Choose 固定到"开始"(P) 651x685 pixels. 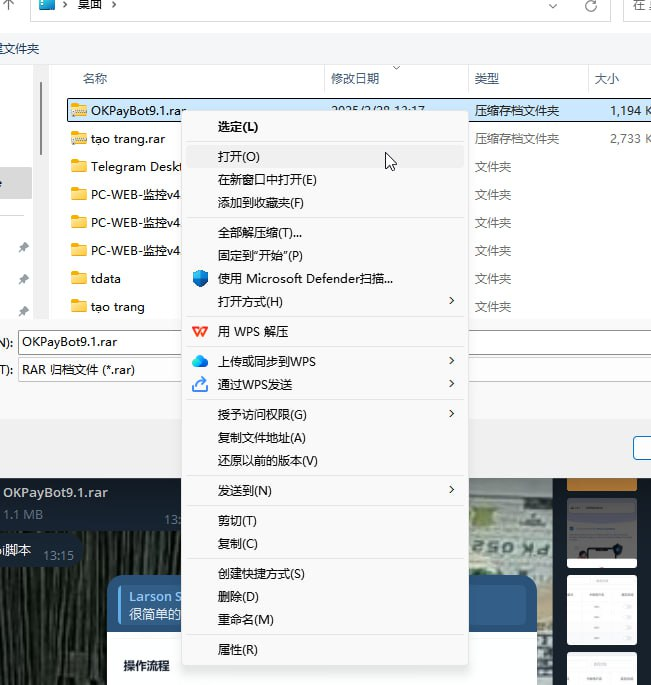325,256
